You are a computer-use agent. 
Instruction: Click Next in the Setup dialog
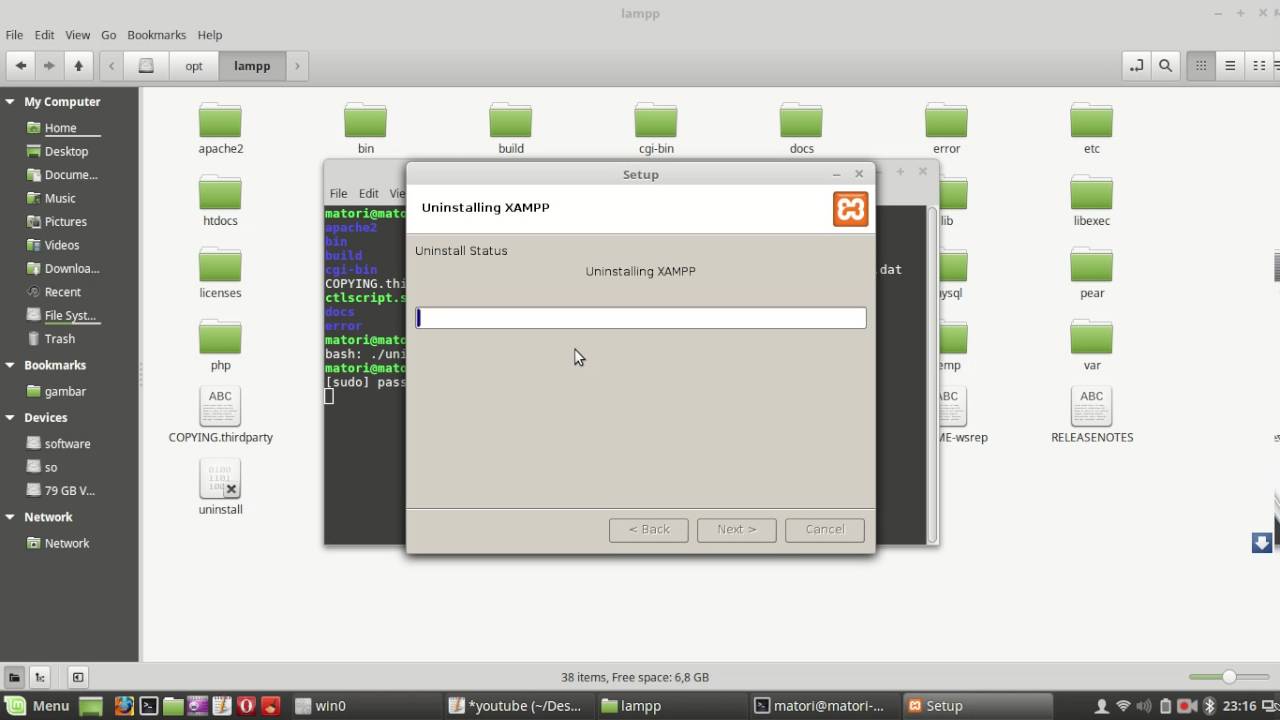(x=737, y=529)
